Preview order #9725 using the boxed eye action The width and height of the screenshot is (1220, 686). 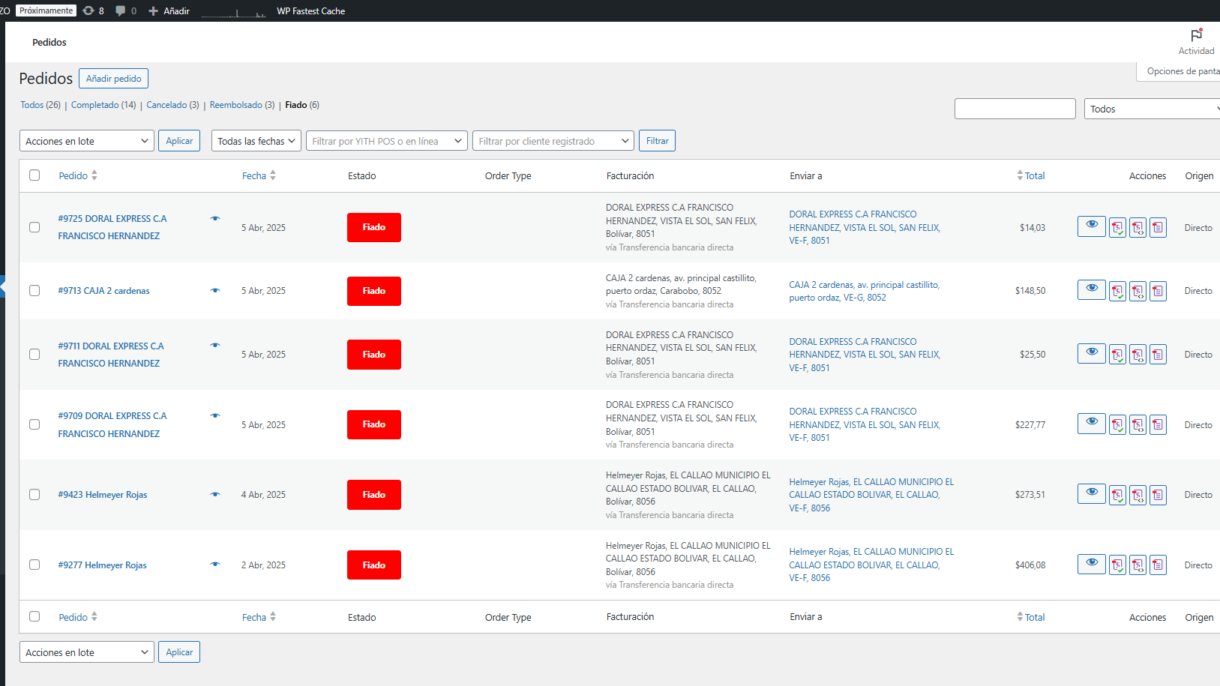[1091, 227]
